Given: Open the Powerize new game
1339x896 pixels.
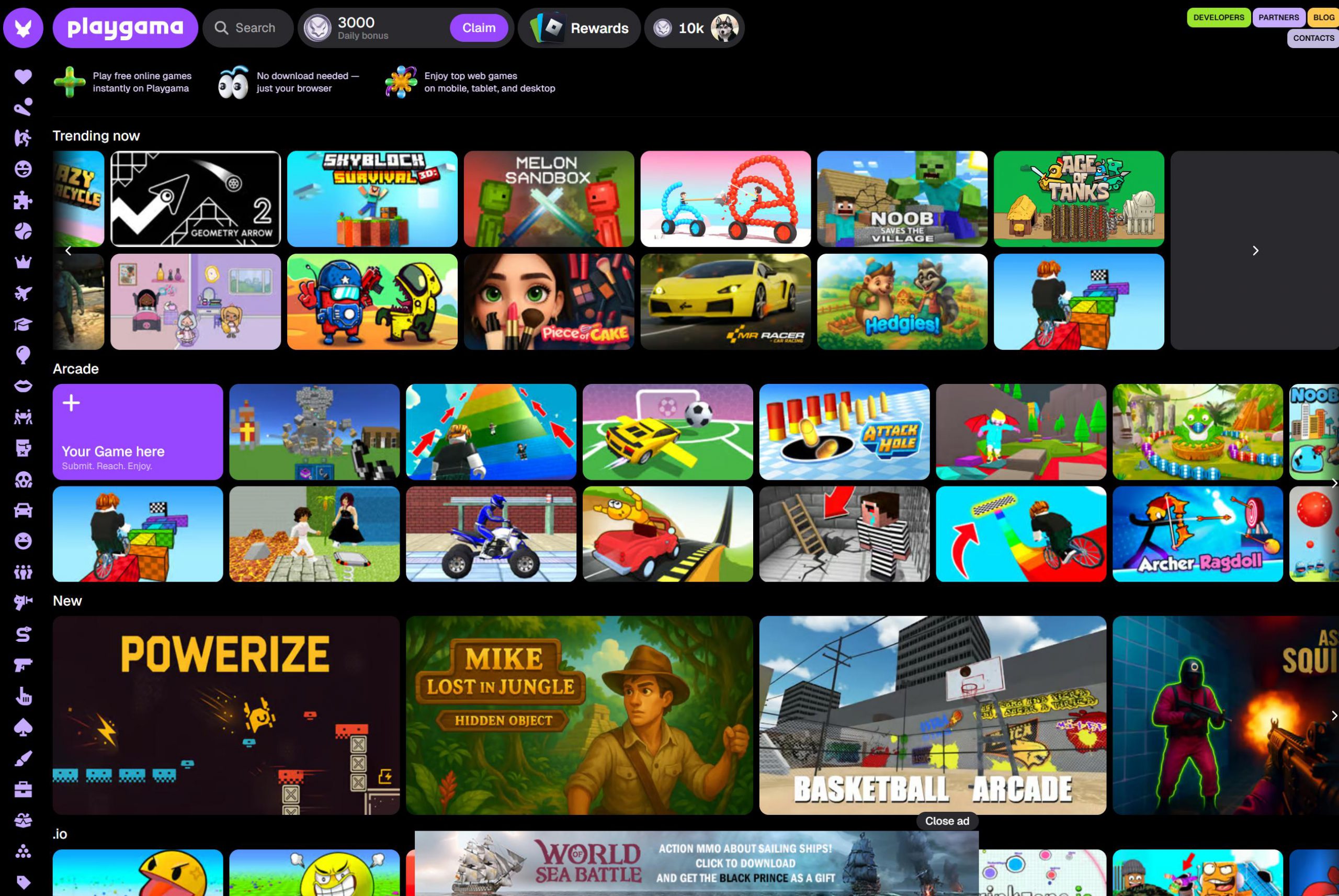Looking at the screenshot, I should coord(225,715).
